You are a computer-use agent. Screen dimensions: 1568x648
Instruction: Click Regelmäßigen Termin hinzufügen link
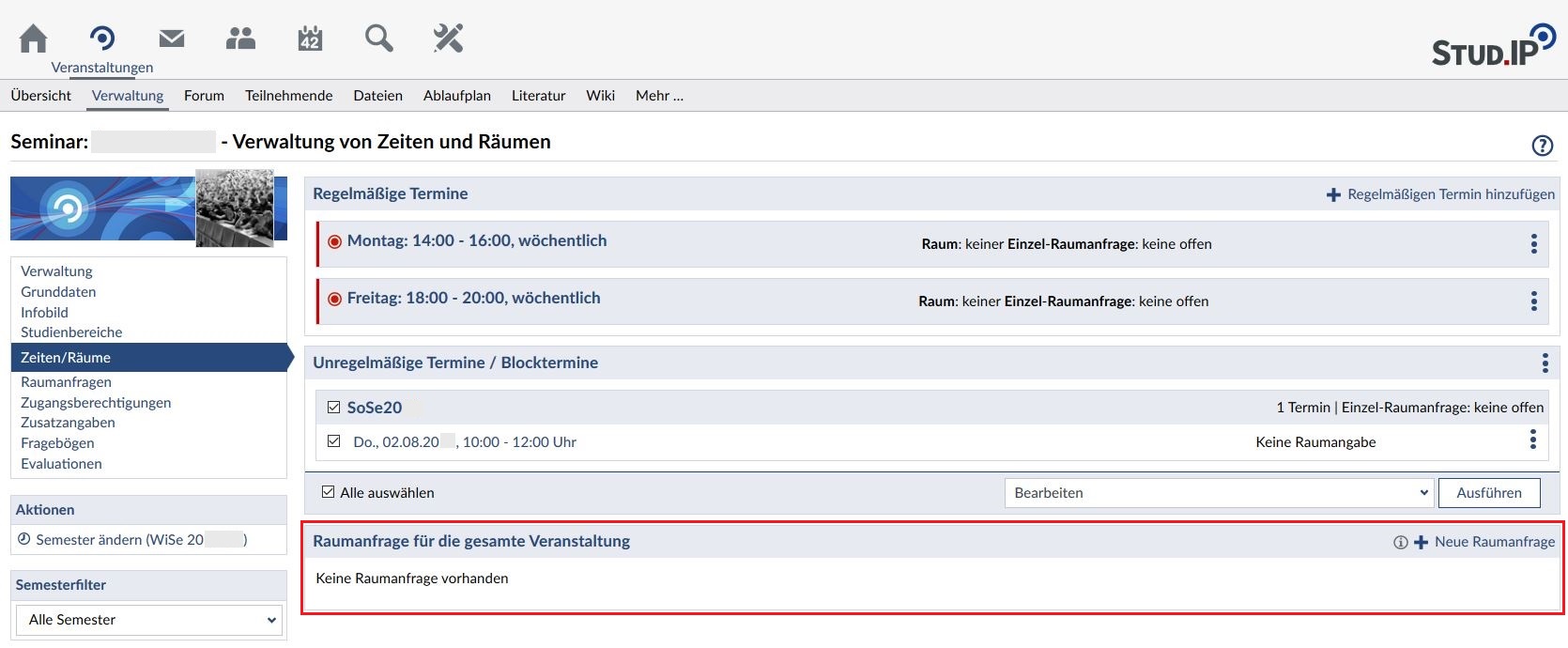click(x=1440, y=194)
